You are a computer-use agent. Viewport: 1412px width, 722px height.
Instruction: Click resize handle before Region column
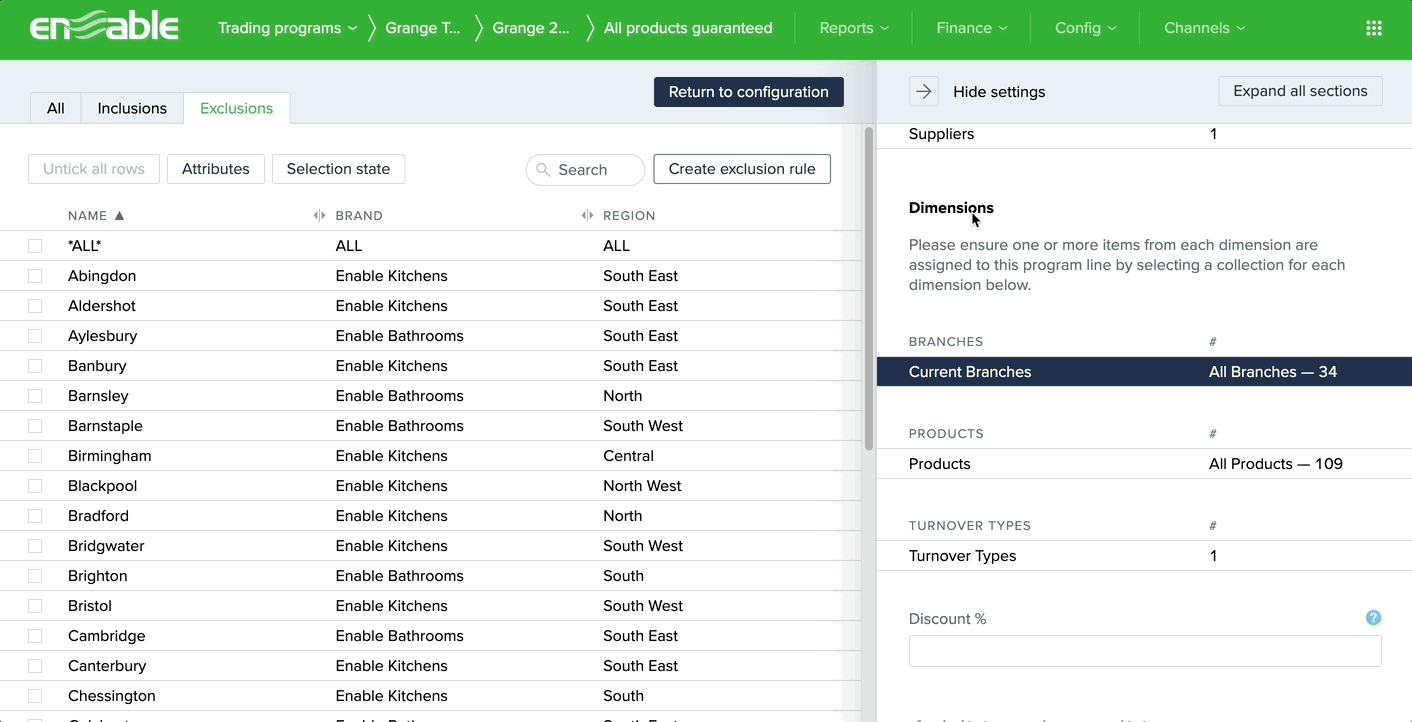(587, 215)
